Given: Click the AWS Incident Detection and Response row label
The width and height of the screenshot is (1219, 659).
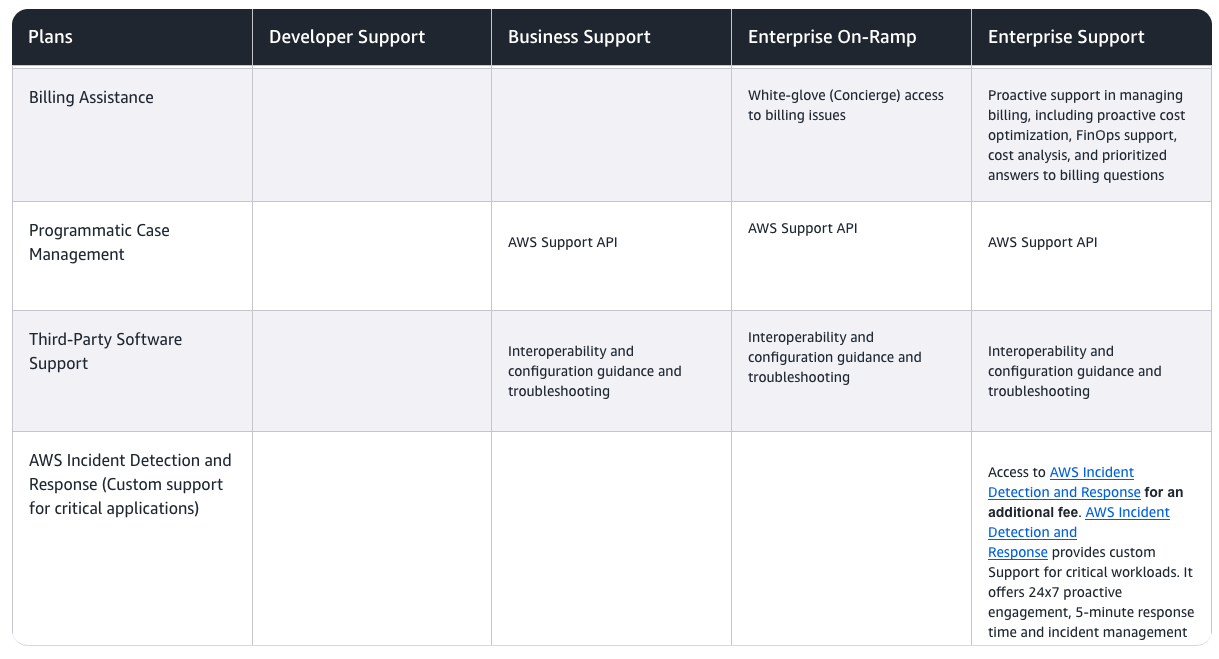Looking at the screenshot, I should 130,484.
